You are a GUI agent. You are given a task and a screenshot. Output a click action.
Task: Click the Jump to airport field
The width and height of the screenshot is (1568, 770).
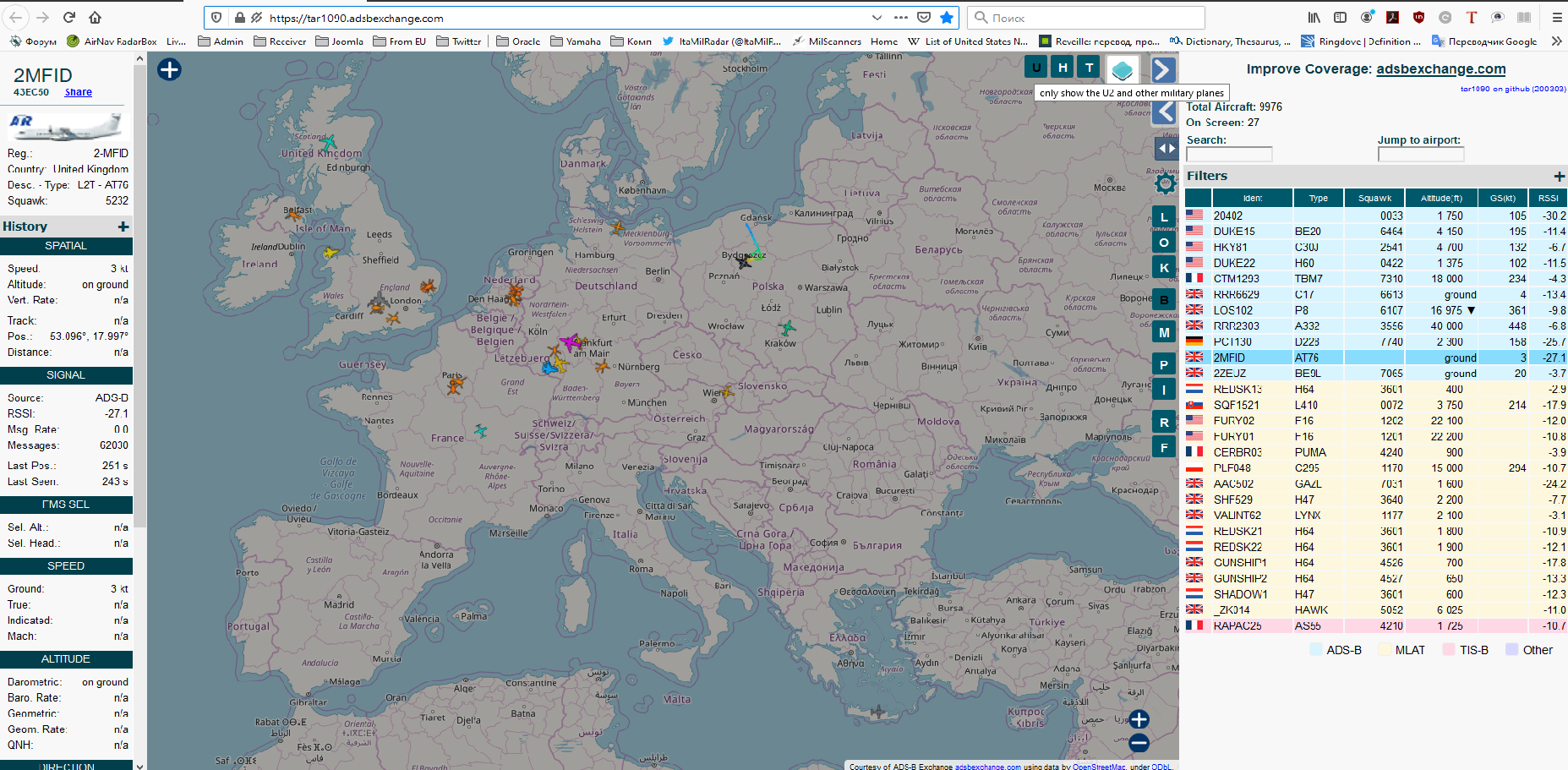tap(1420, 155)
